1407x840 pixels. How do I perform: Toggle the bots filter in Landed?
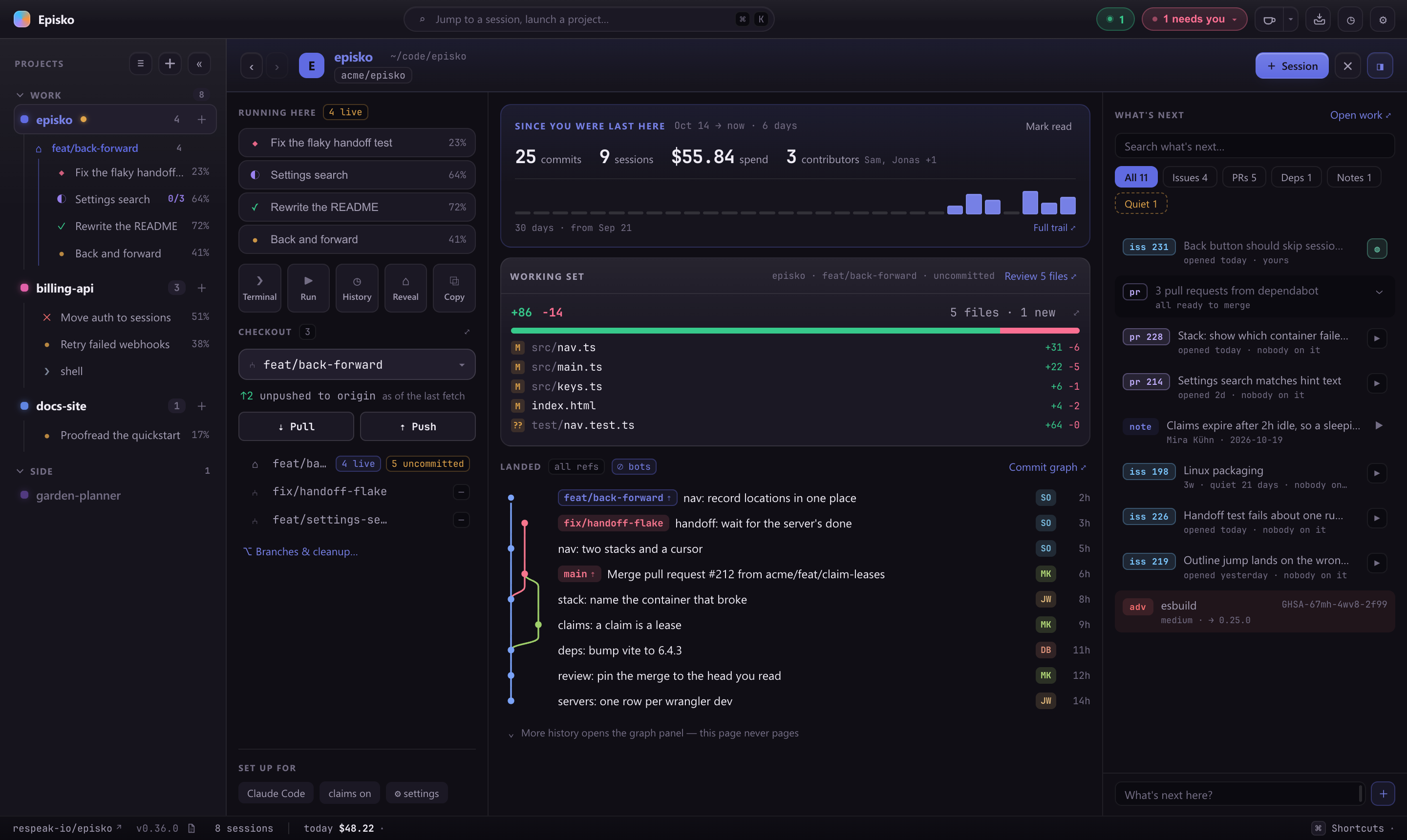tap(634, 466)
